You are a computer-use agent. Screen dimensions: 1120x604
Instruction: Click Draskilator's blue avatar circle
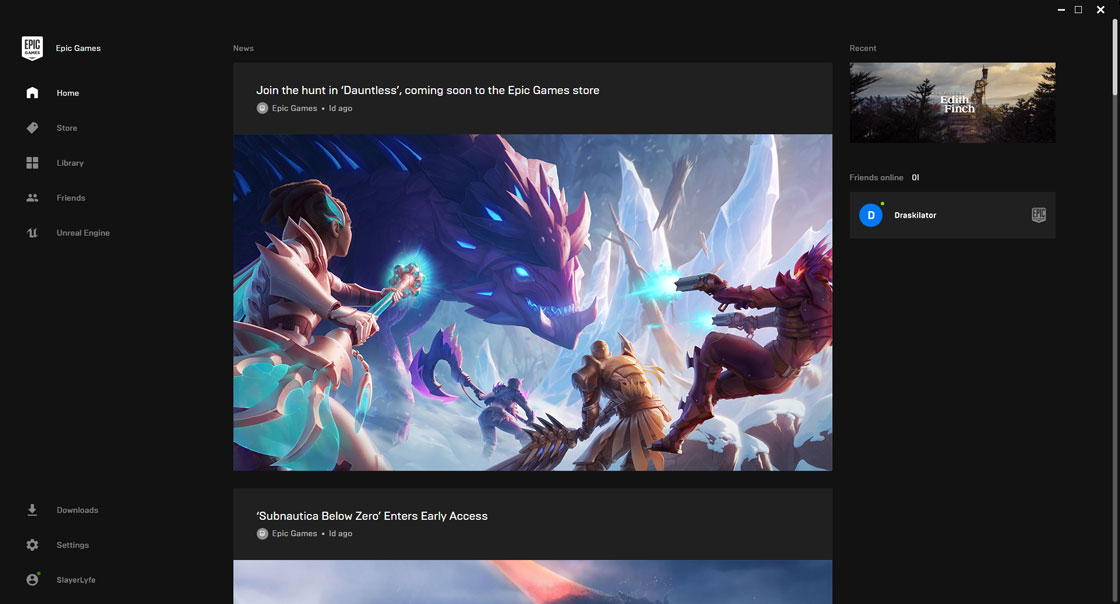(x=871, y=215)
